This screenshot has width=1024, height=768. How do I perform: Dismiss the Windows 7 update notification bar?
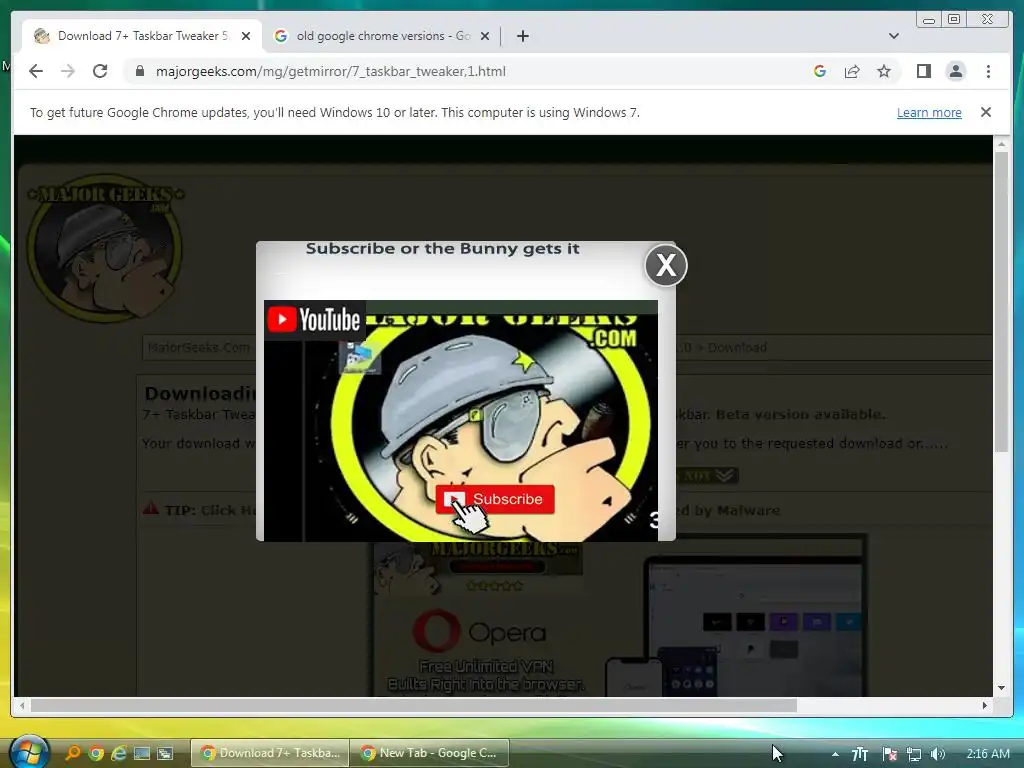(985, 112)
